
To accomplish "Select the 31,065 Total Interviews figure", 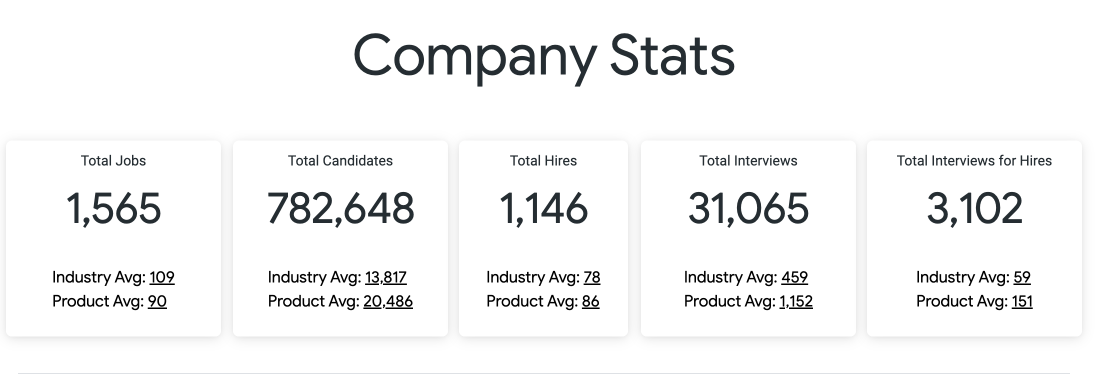I will (x=748, y=209).
